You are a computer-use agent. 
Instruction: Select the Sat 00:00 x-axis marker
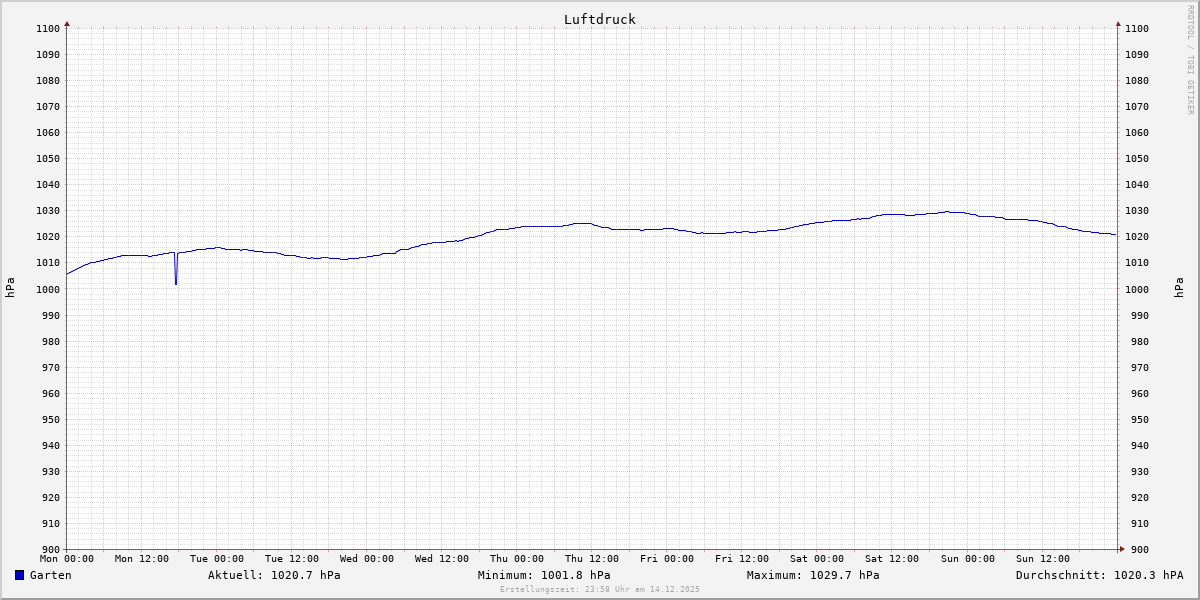pos(816,559)
